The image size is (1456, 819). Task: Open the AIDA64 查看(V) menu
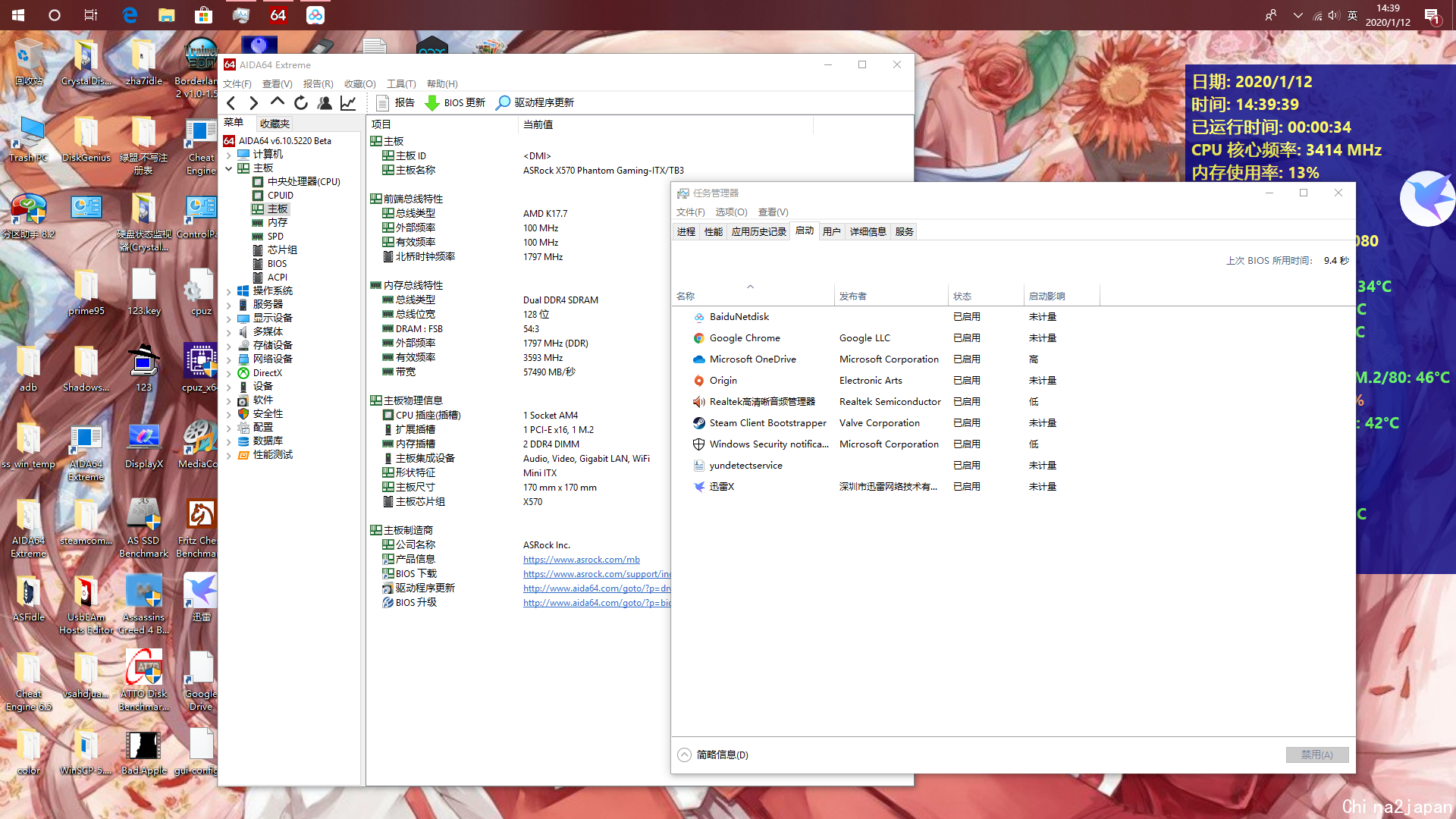click(x=278, y=84)
